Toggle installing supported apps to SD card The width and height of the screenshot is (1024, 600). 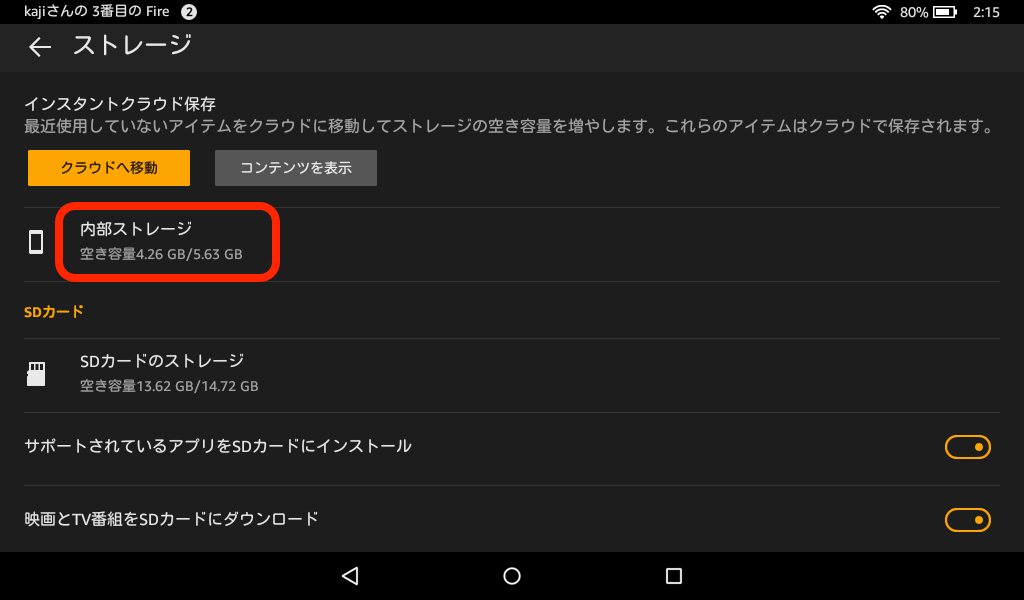pos(967,447)
